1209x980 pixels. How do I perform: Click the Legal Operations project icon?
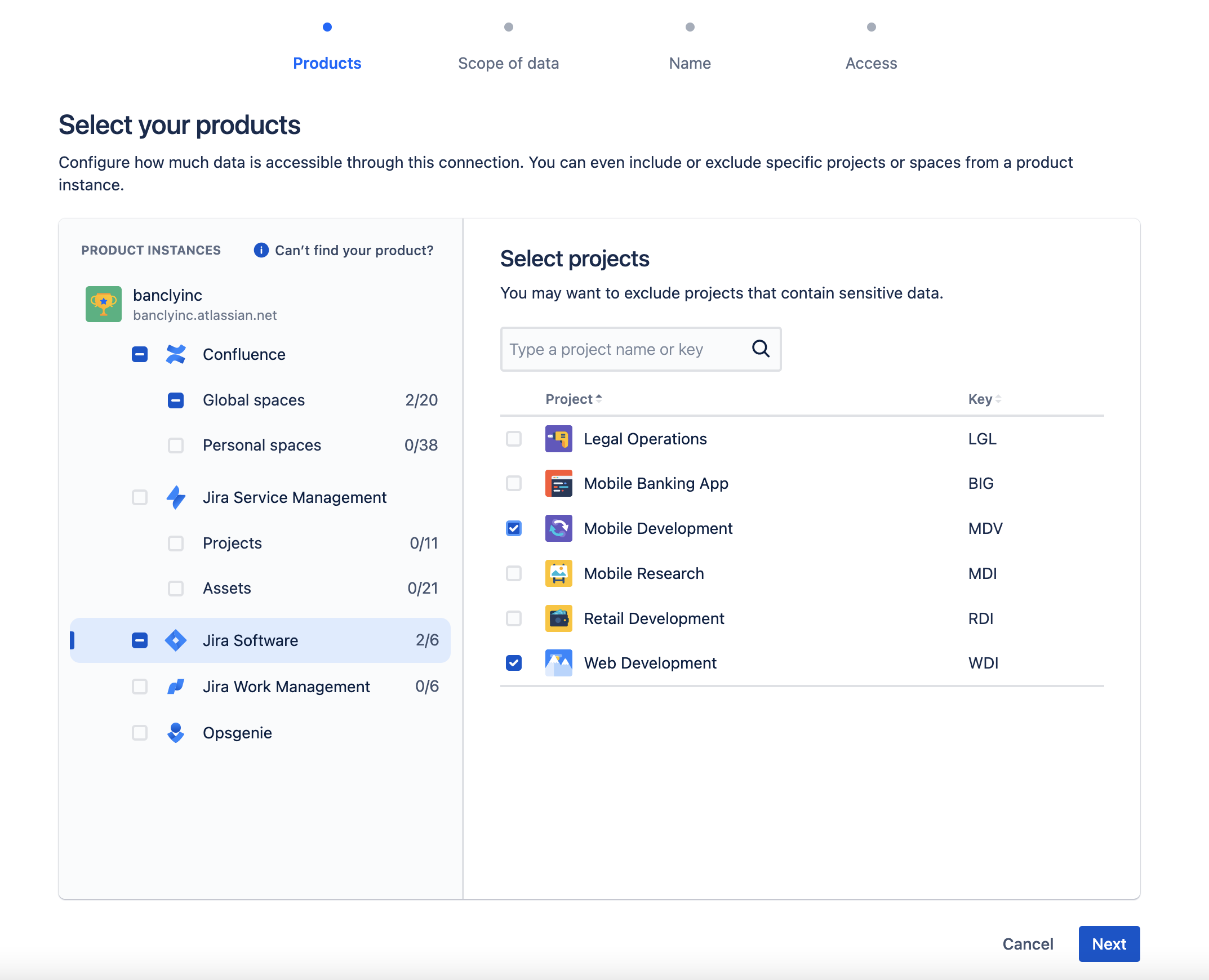point(558,439)
